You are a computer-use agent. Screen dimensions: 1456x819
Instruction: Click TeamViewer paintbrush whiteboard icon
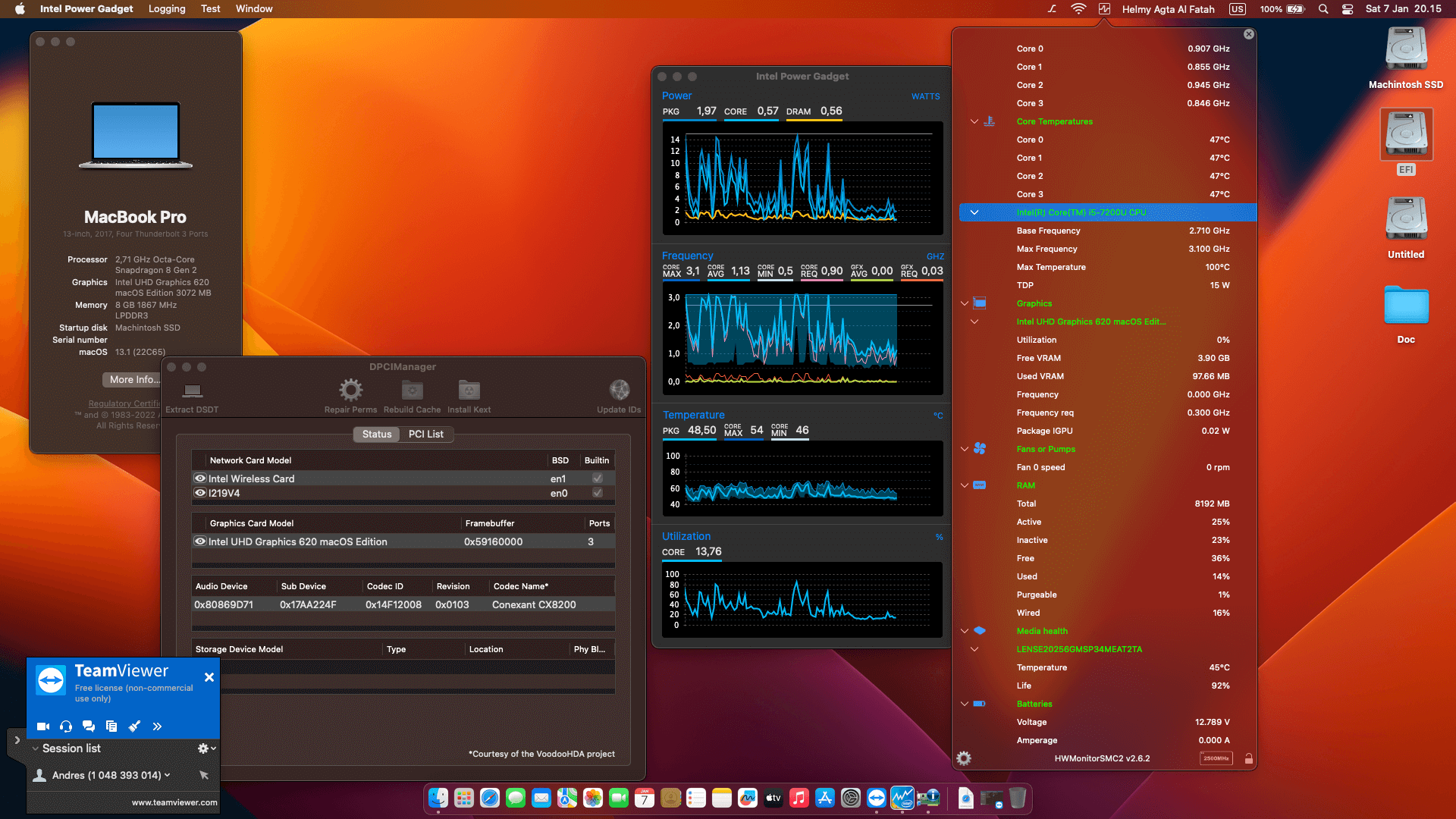134,726
